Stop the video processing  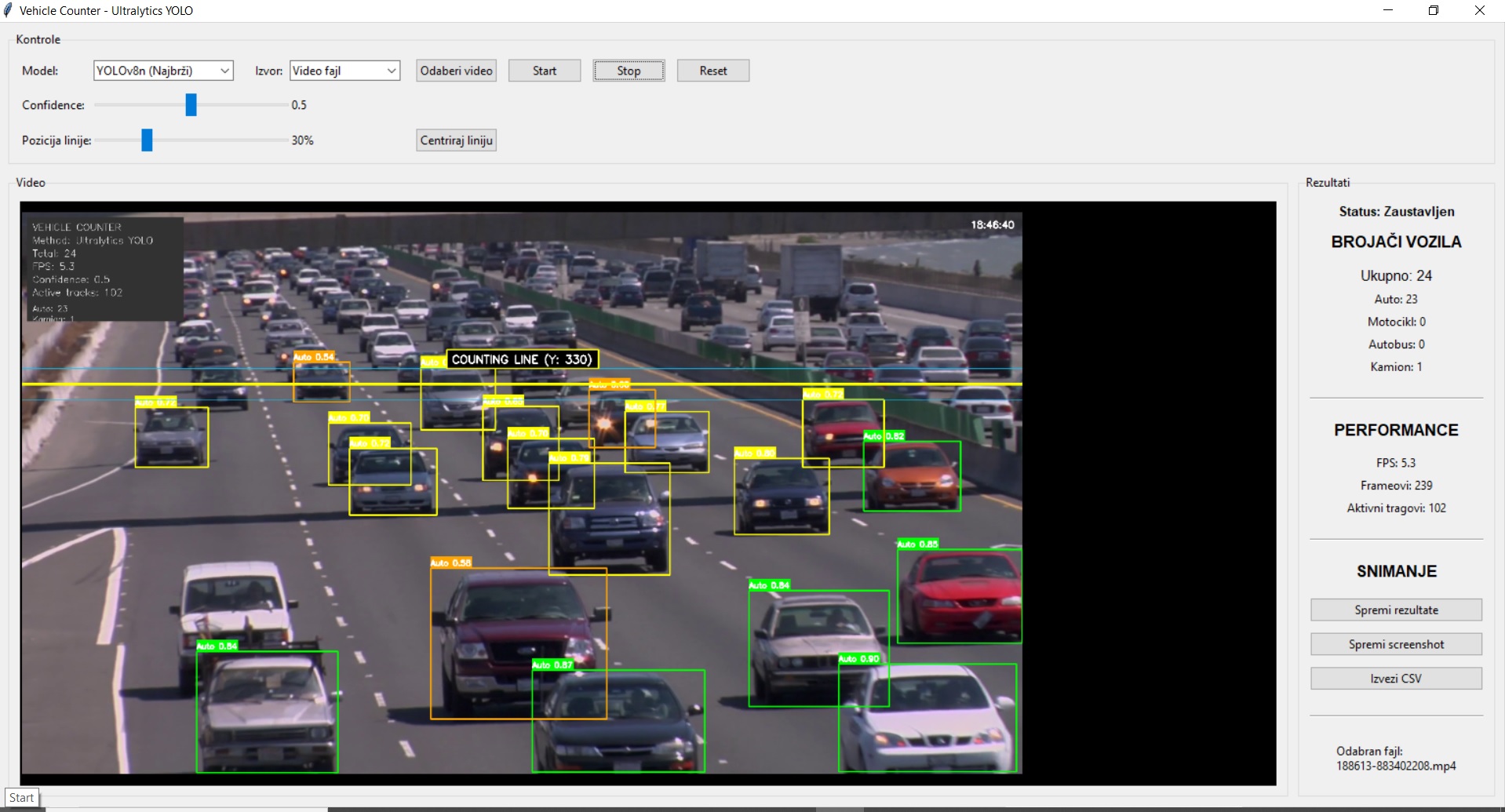point(629,71)
